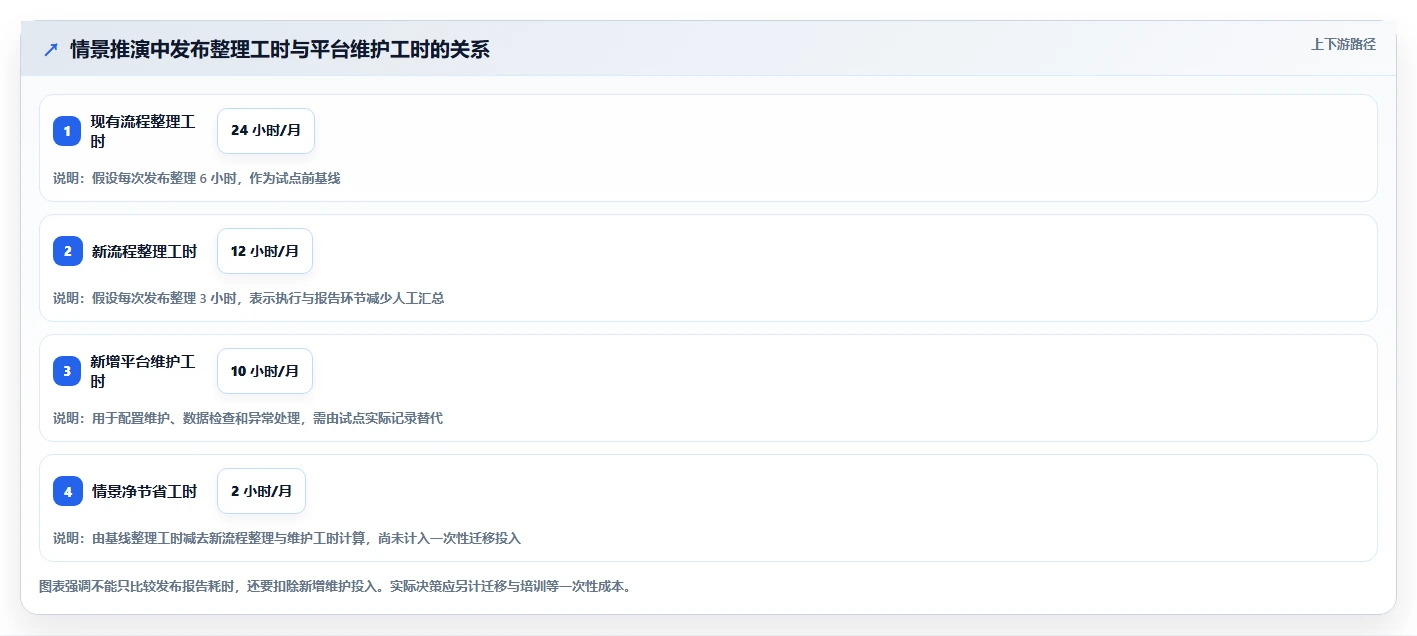Click the label 情景净节省工时
Screen dimensions: 1417x636
click(144, 492)
